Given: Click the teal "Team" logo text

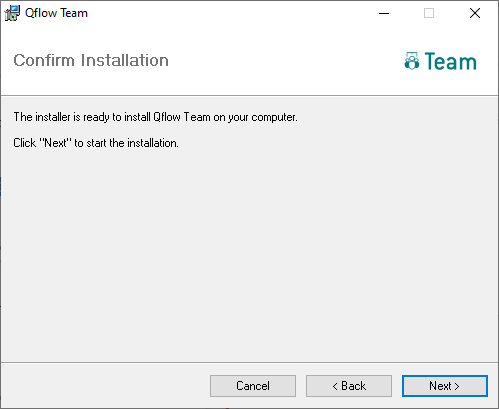Looking at the screenshot, I should pyautogui.click(x=451, y=62).
